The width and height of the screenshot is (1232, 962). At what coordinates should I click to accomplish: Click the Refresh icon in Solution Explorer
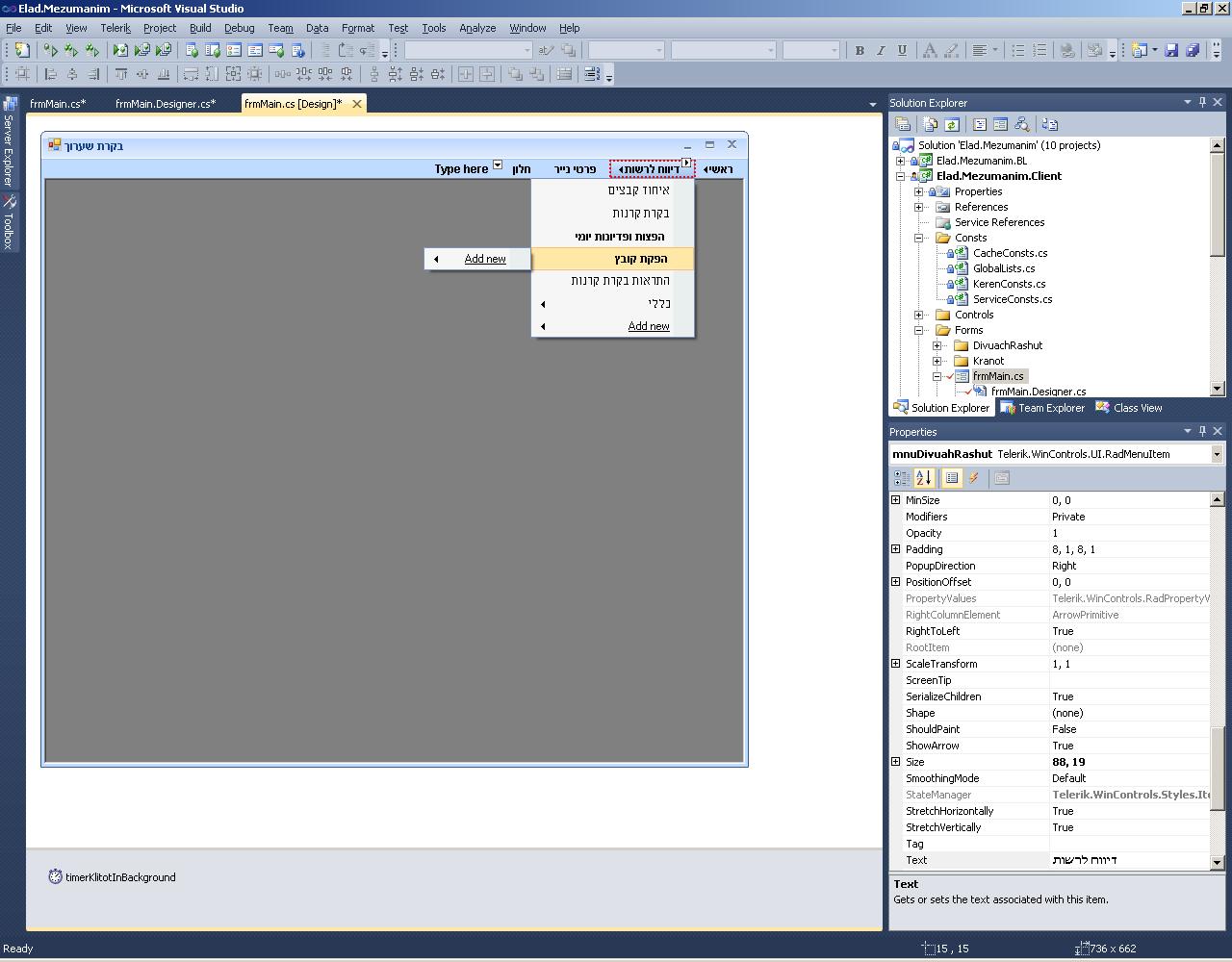[x=952, y=124]
